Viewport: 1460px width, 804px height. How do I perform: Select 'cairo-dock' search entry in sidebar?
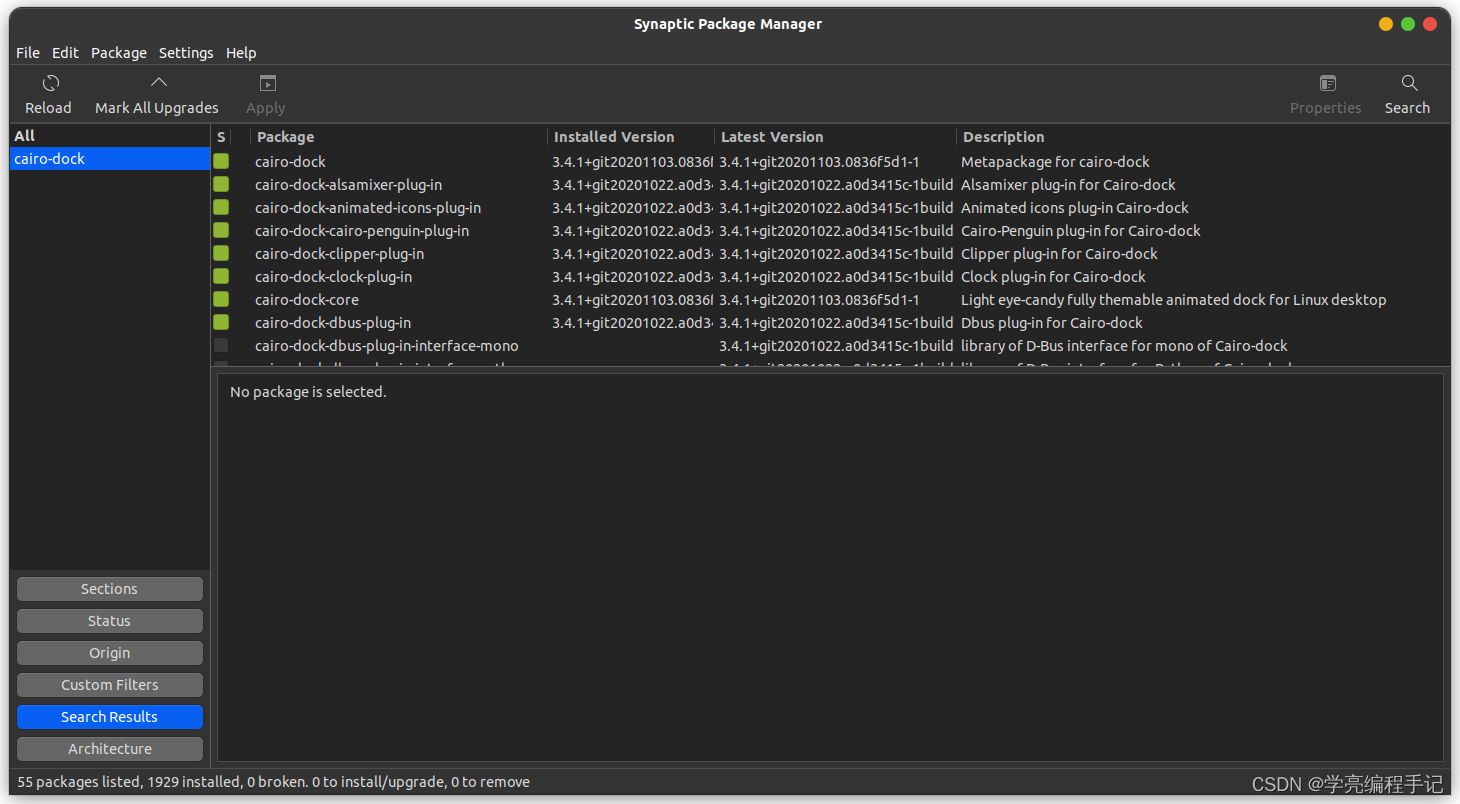coord(110,159)
